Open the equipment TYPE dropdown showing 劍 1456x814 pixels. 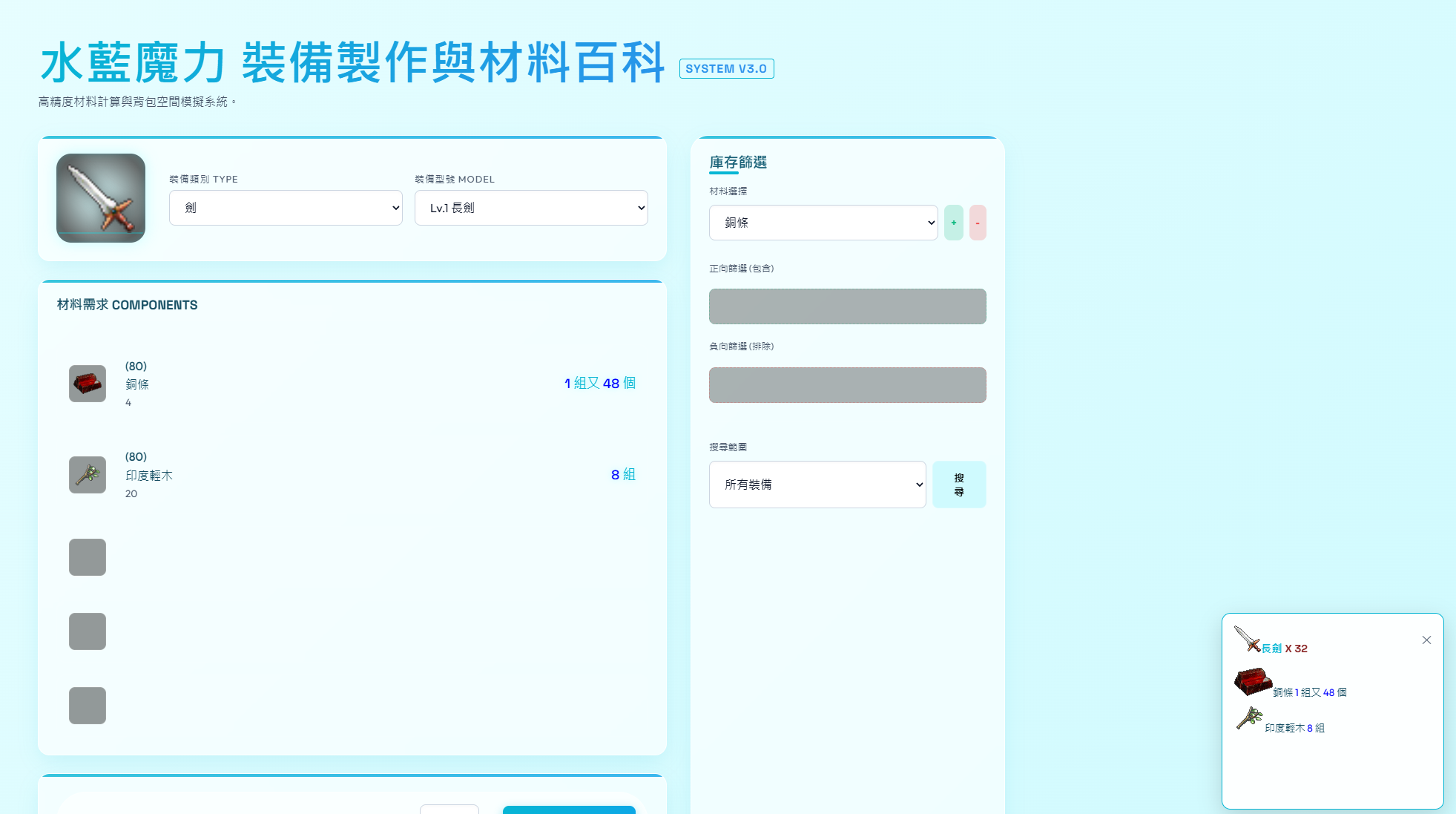tap(286, 208)
